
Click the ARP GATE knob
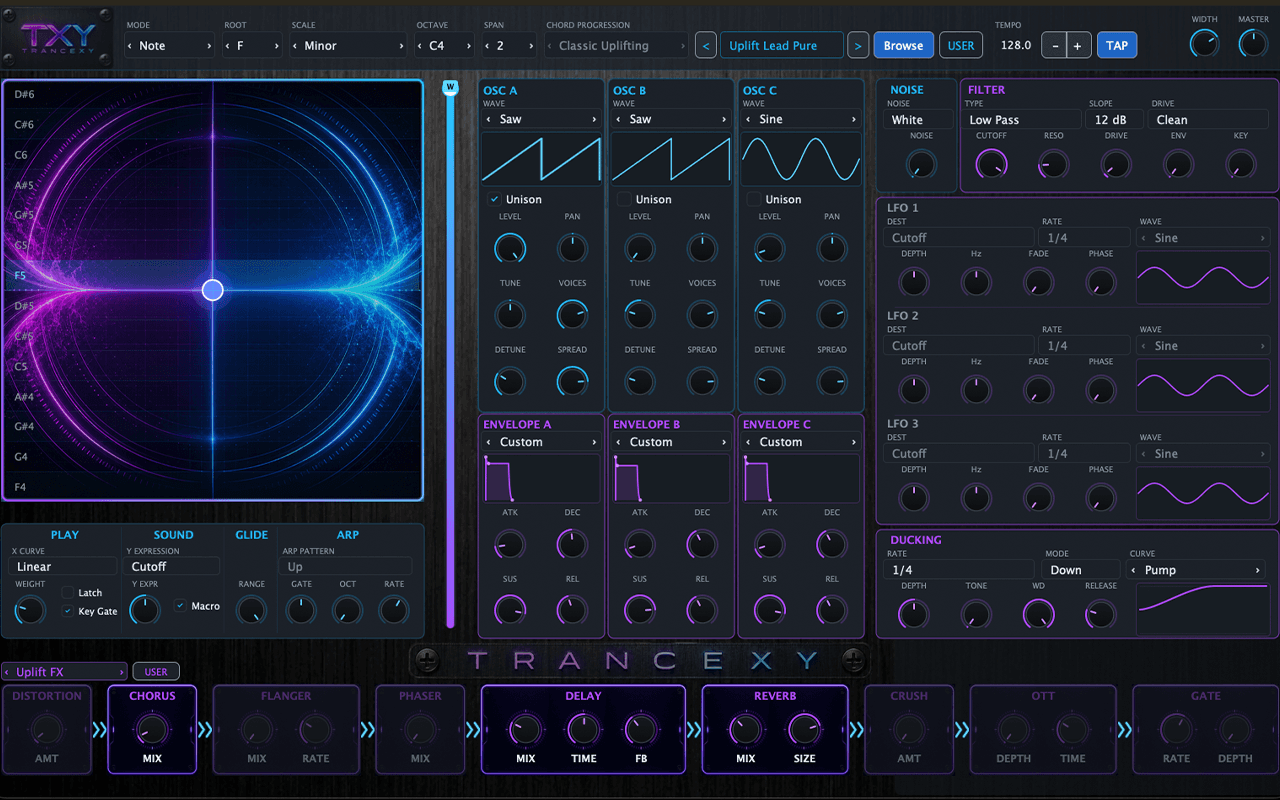coord(301,610)
